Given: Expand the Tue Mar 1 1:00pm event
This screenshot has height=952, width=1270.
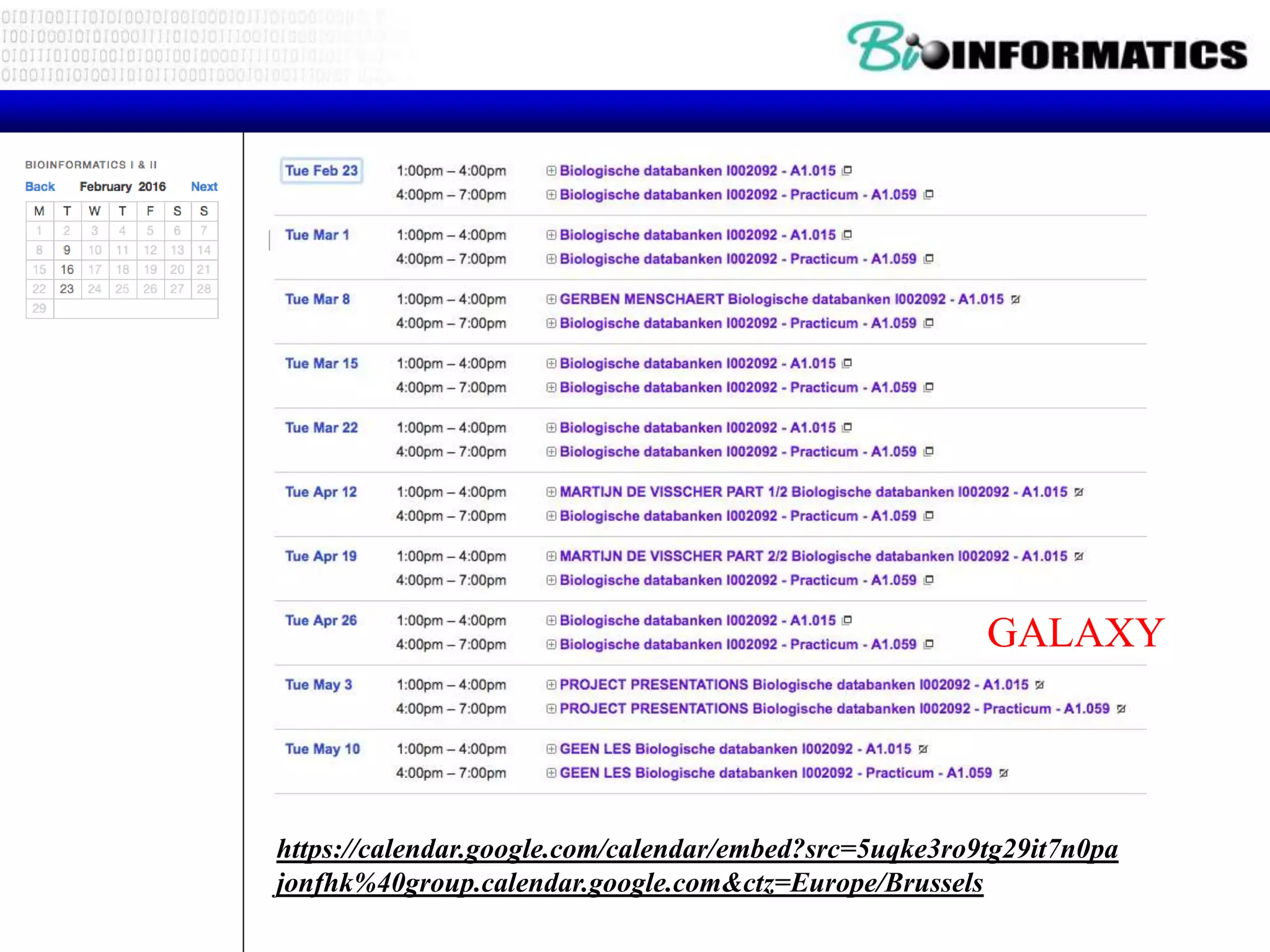Looking at the screenshot, I should pyautogui.click(x=551, y=235).
